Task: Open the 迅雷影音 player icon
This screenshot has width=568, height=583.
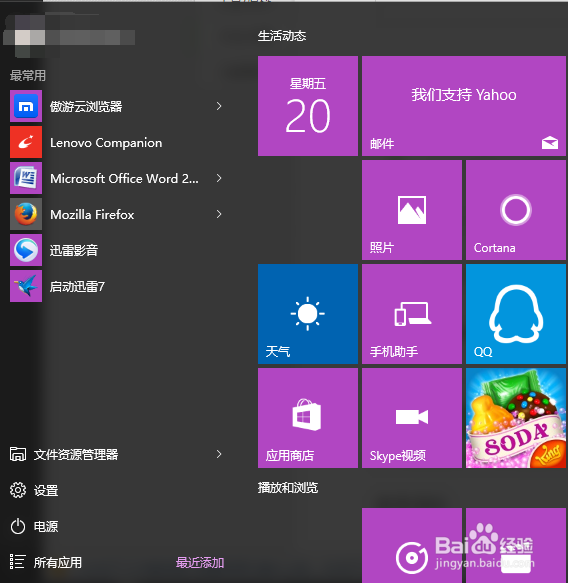Action: coord(26,250)
